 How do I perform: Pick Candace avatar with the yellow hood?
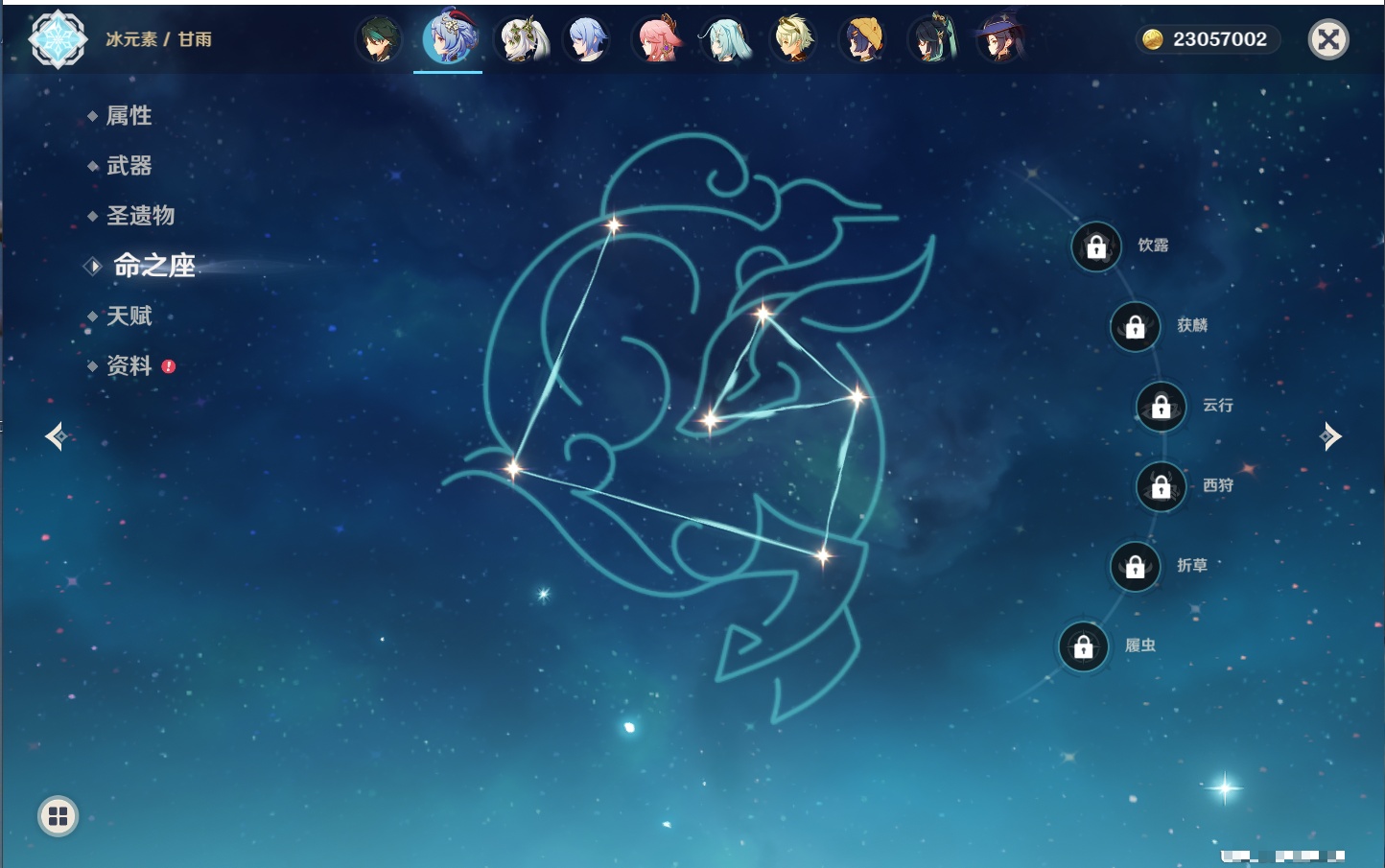point(863,40)
